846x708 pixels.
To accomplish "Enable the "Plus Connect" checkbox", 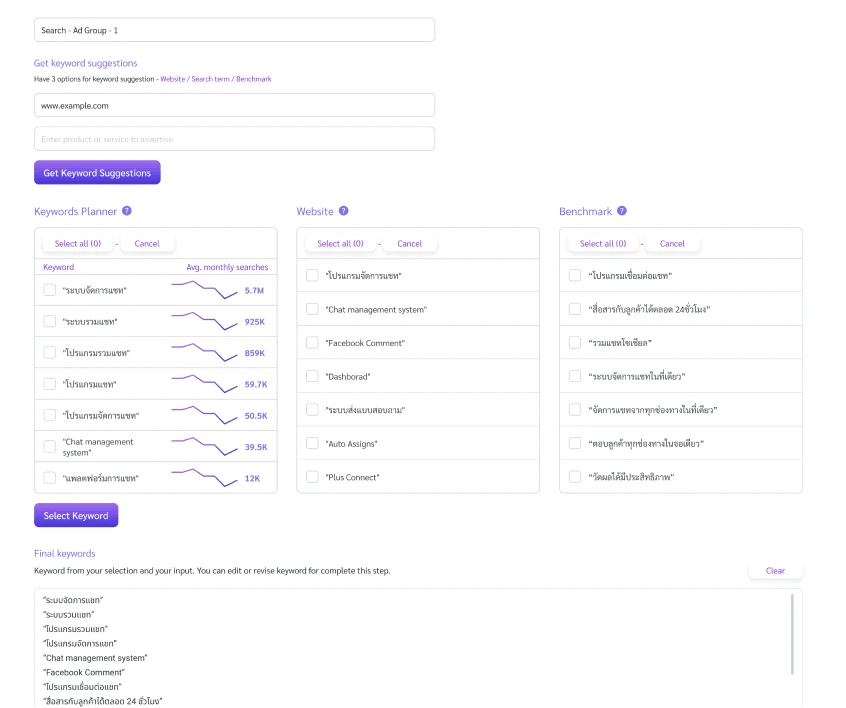I will (x=313, y=477).
